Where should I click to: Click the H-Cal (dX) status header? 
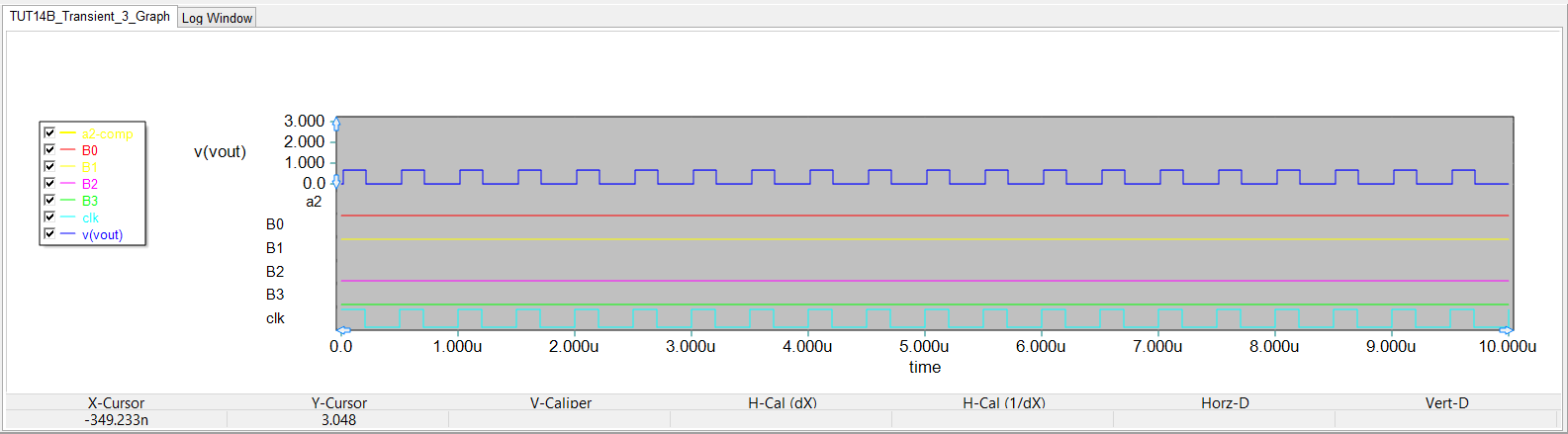click(x=783, y=402)
